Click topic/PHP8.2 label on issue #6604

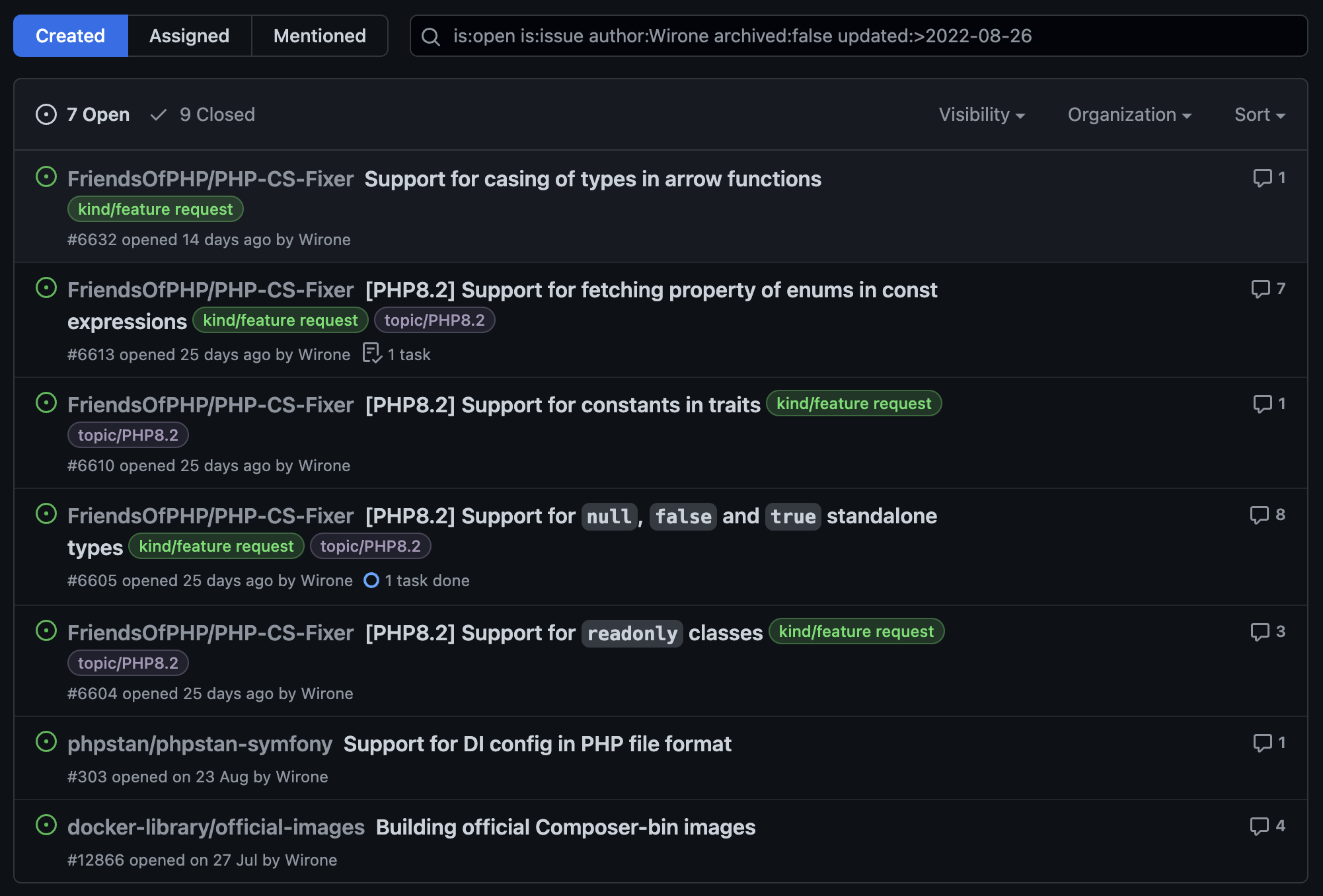(128, 663)
